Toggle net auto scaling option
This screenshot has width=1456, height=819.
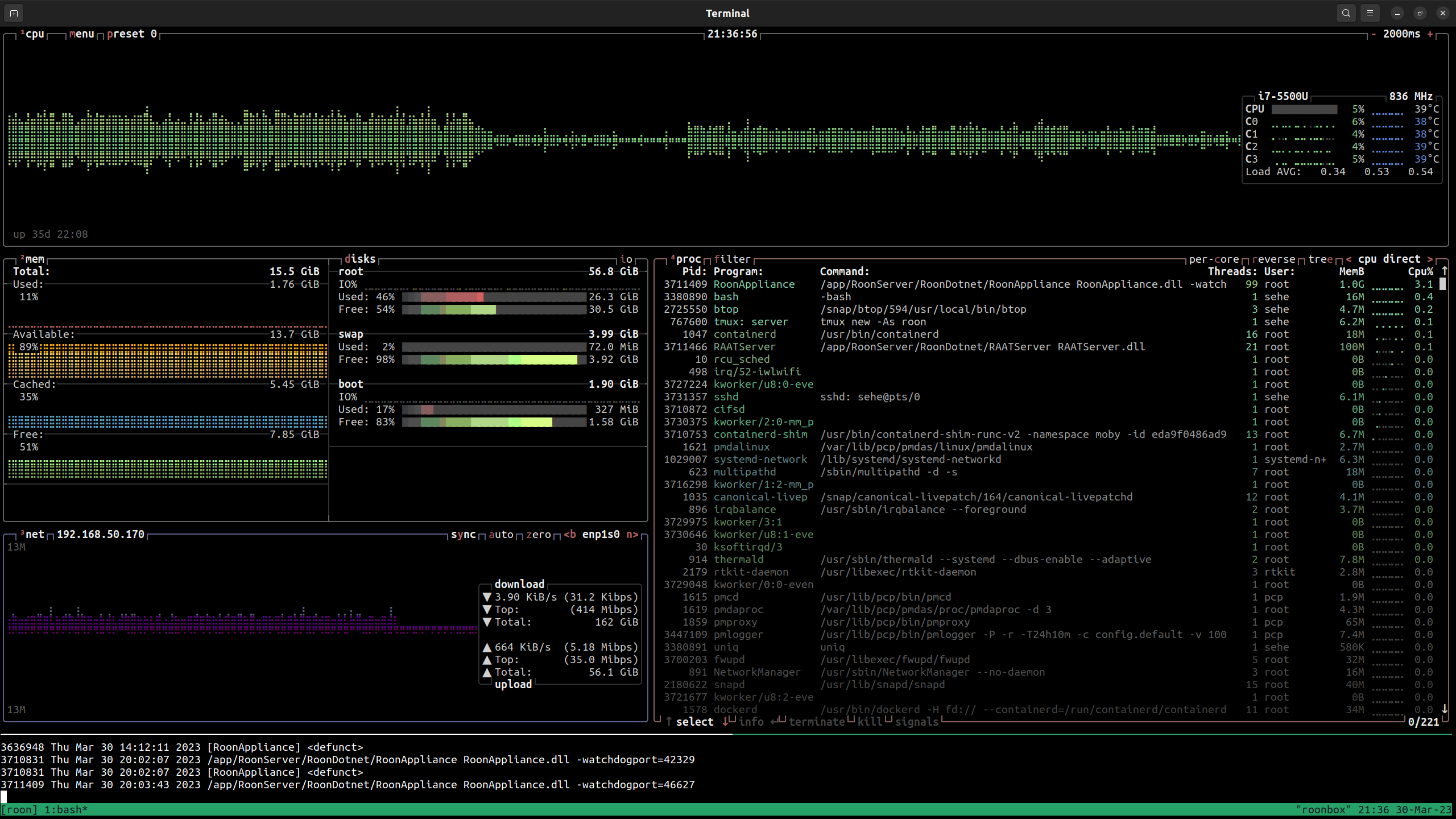tap(500, 535)
